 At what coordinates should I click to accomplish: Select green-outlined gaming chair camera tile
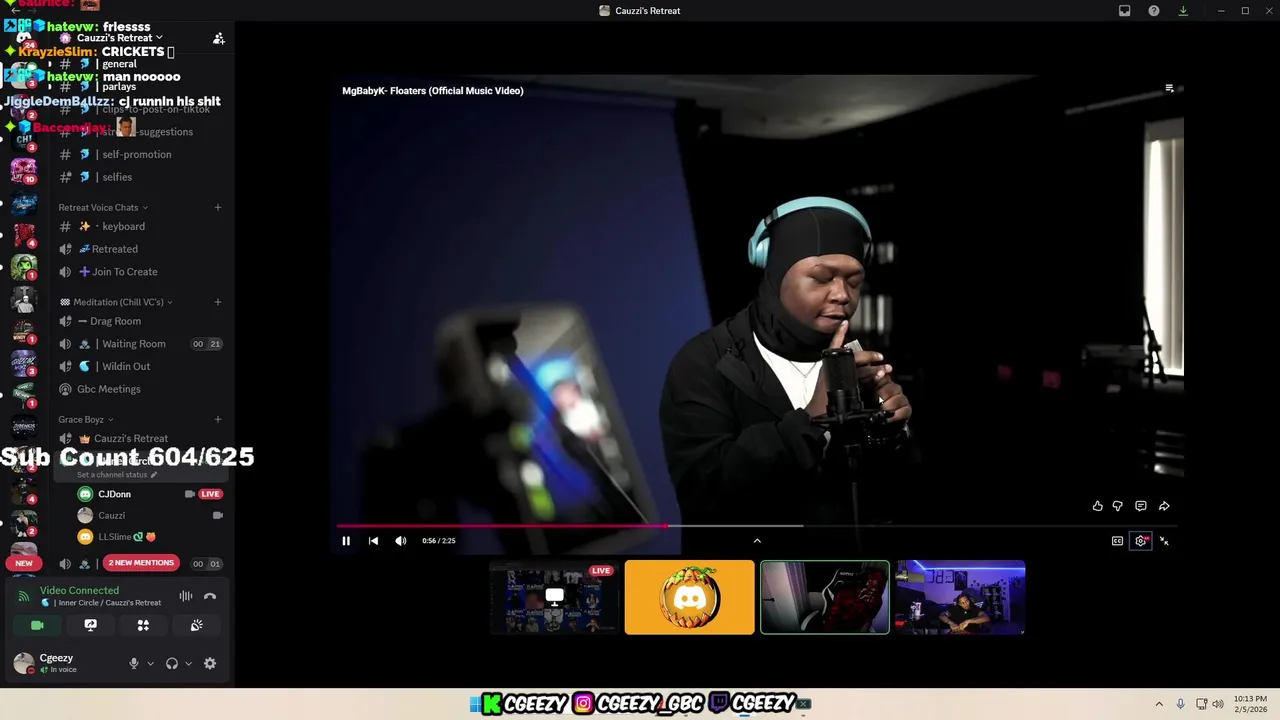[x=824, y=597]
